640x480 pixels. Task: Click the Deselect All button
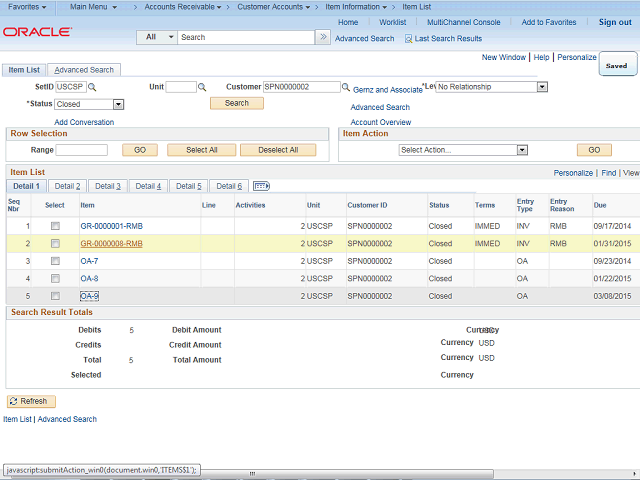[278, 150]
